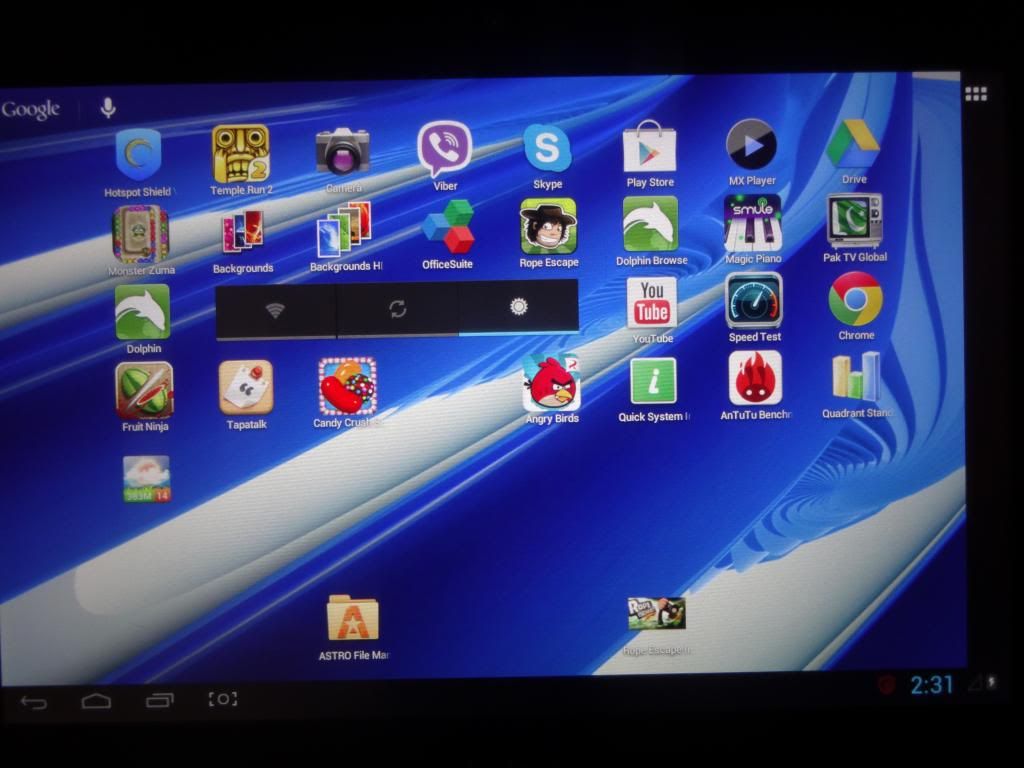Viewport: 1024px width, 768px height.
Task: Open Tapatalk
Action: point(246,388)
